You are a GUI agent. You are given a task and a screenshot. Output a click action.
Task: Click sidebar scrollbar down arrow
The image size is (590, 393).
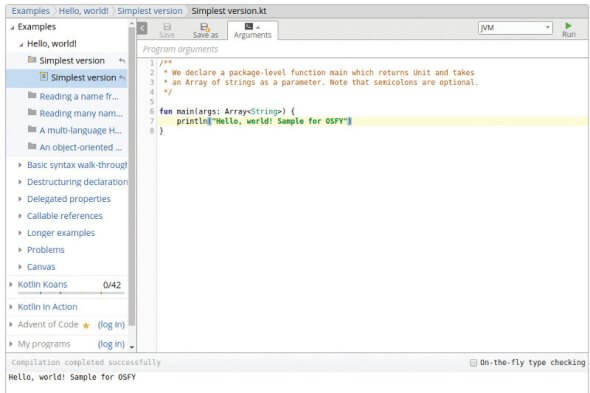coord(132,347)
